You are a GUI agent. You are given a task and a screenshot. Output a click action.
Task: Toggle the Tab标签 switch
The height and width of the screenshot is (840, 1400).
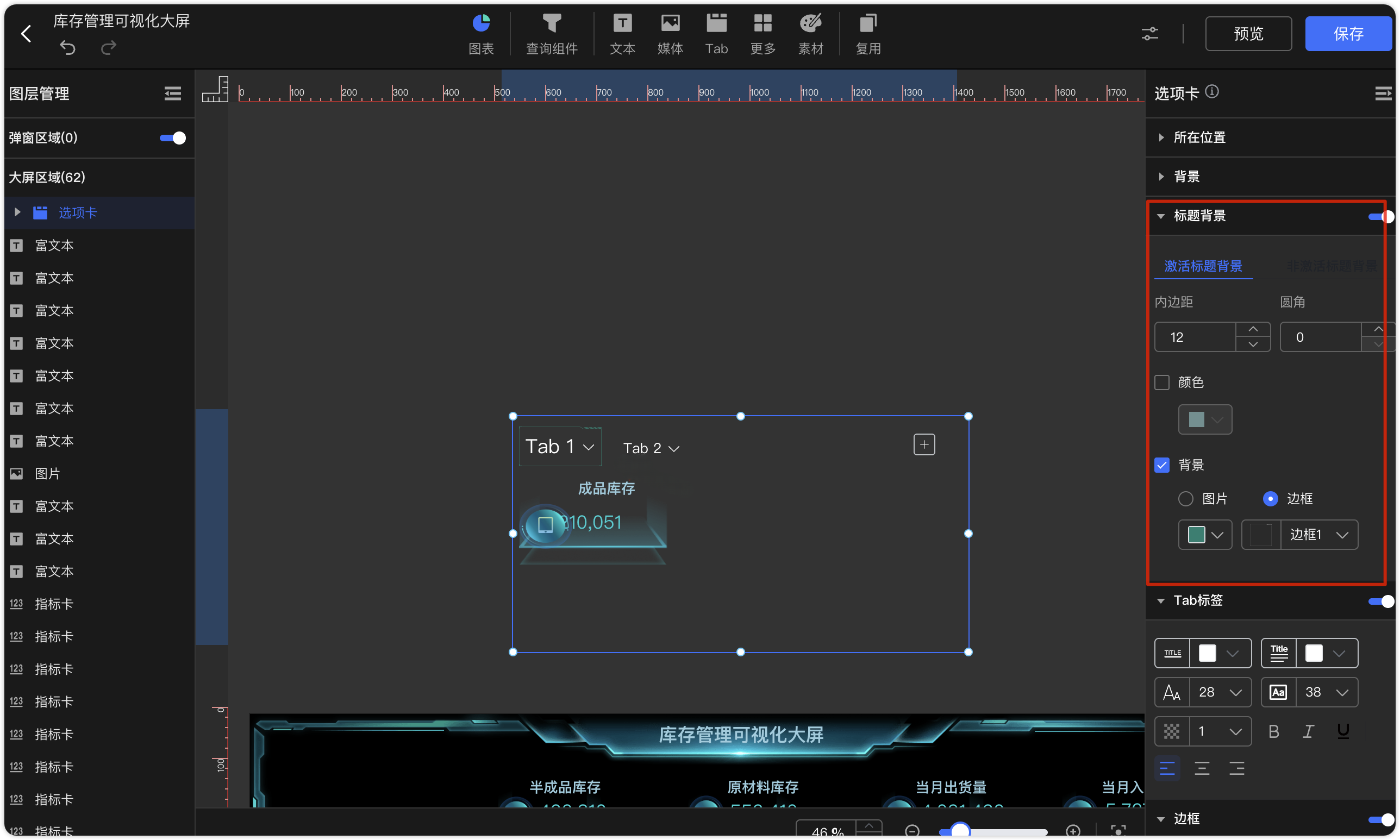pos(1381,601)
